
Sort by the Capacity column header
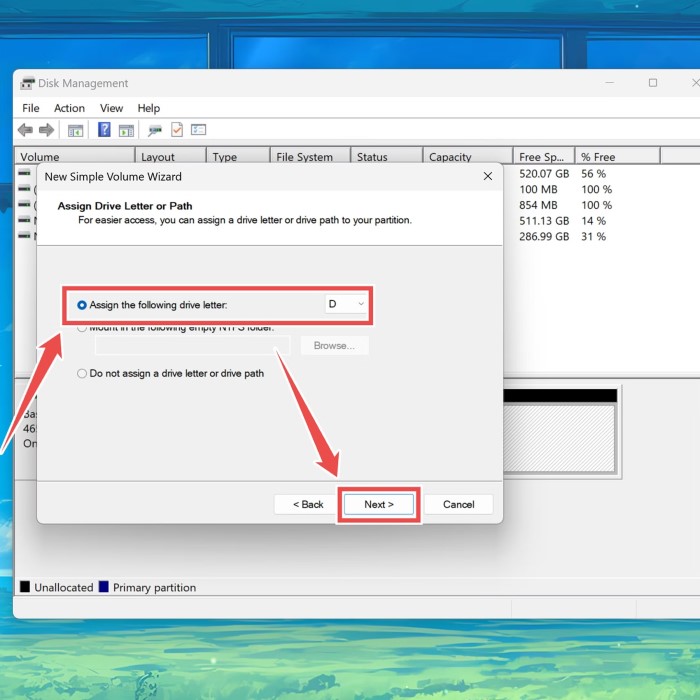tap(467, 157)
